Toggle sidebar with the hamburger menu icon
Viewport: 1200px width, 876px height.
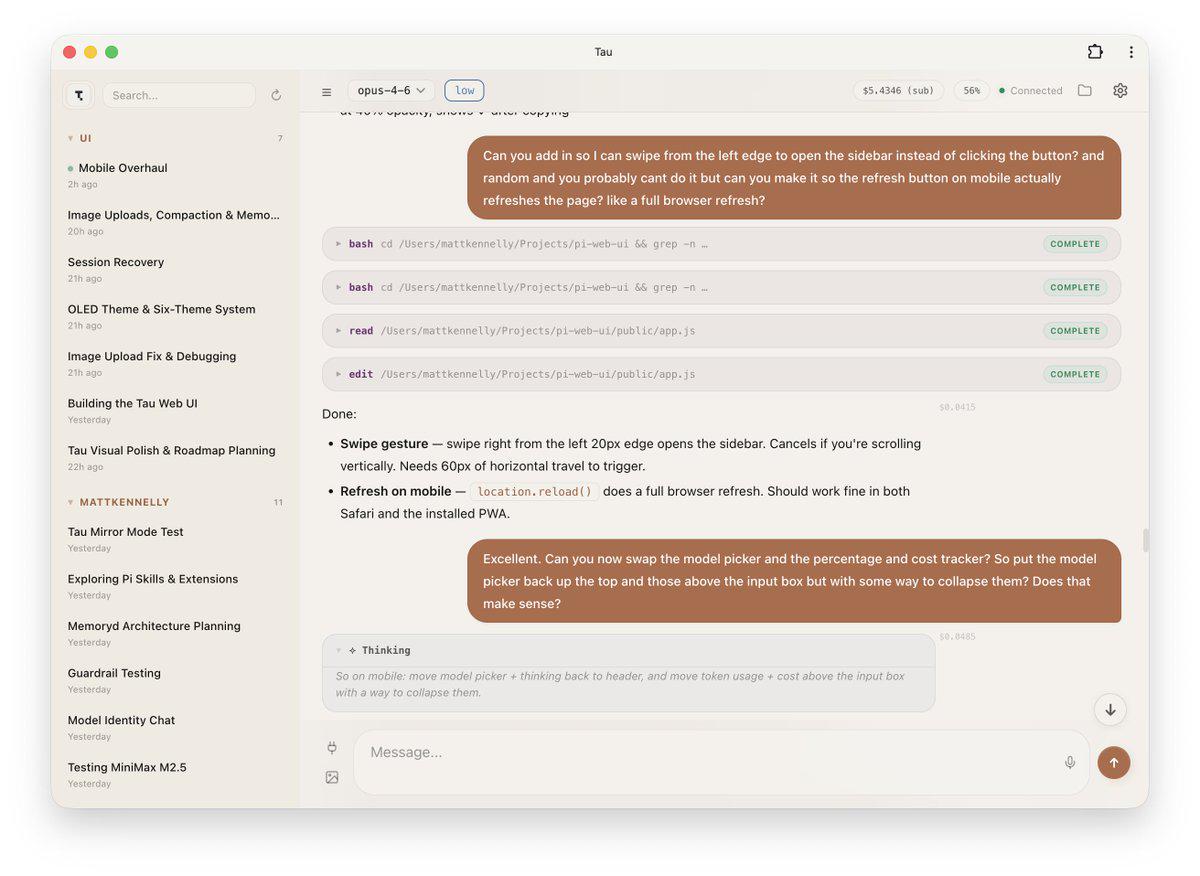326,91
